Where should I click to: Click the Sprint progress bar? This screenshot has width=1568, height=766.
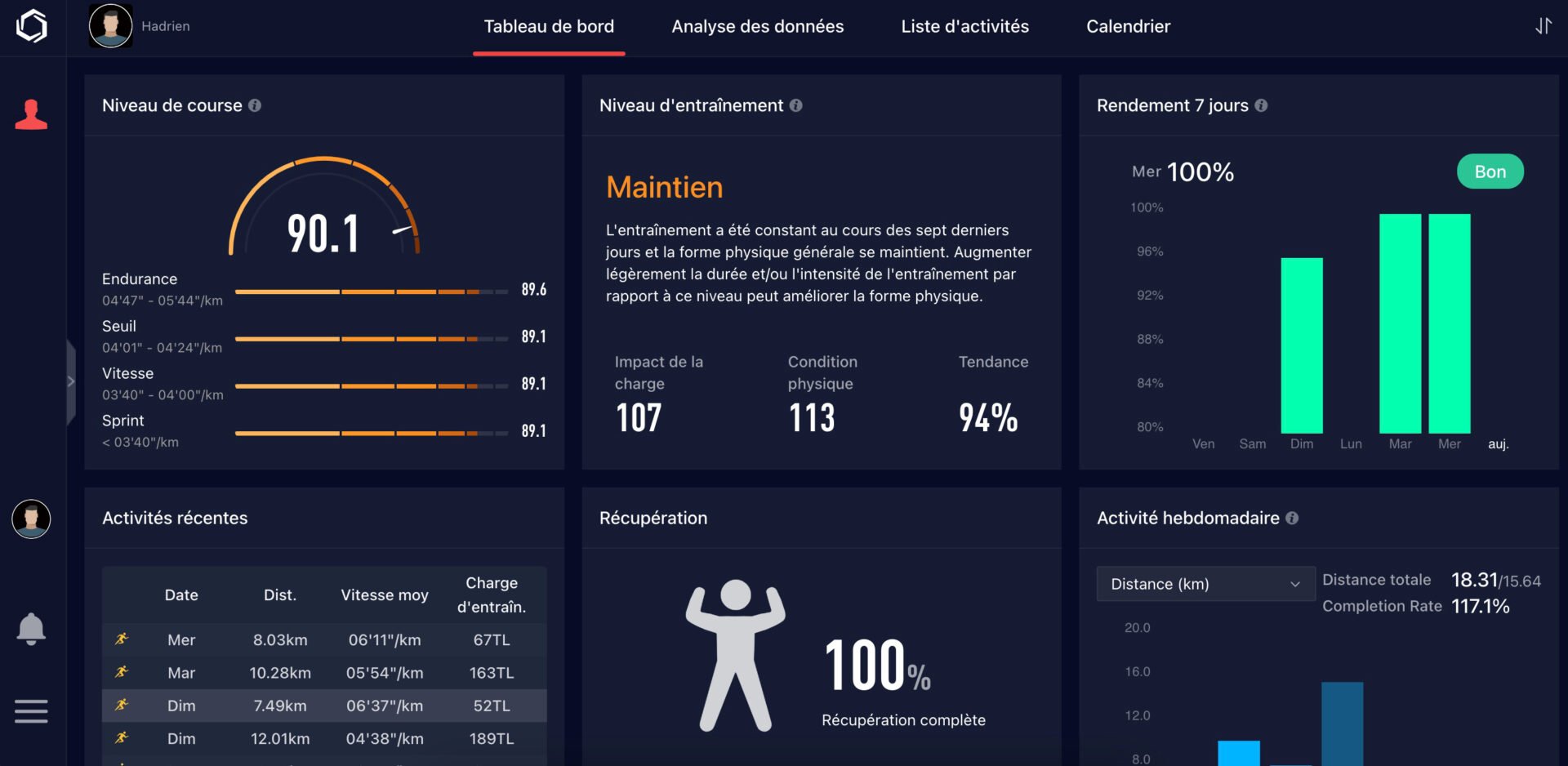pos(372,434)
